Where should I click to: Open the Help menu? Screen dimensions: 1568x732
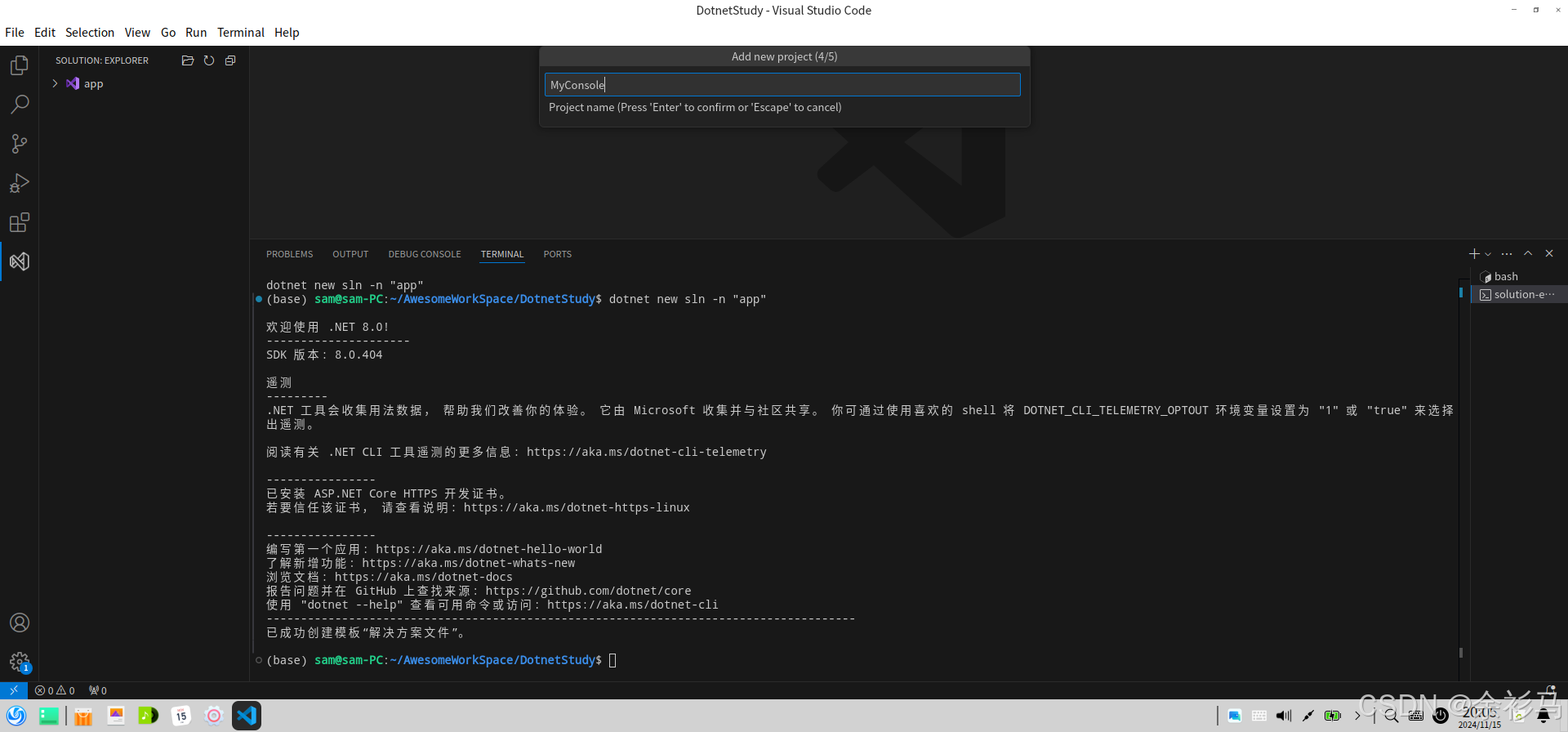click(287, 33)
